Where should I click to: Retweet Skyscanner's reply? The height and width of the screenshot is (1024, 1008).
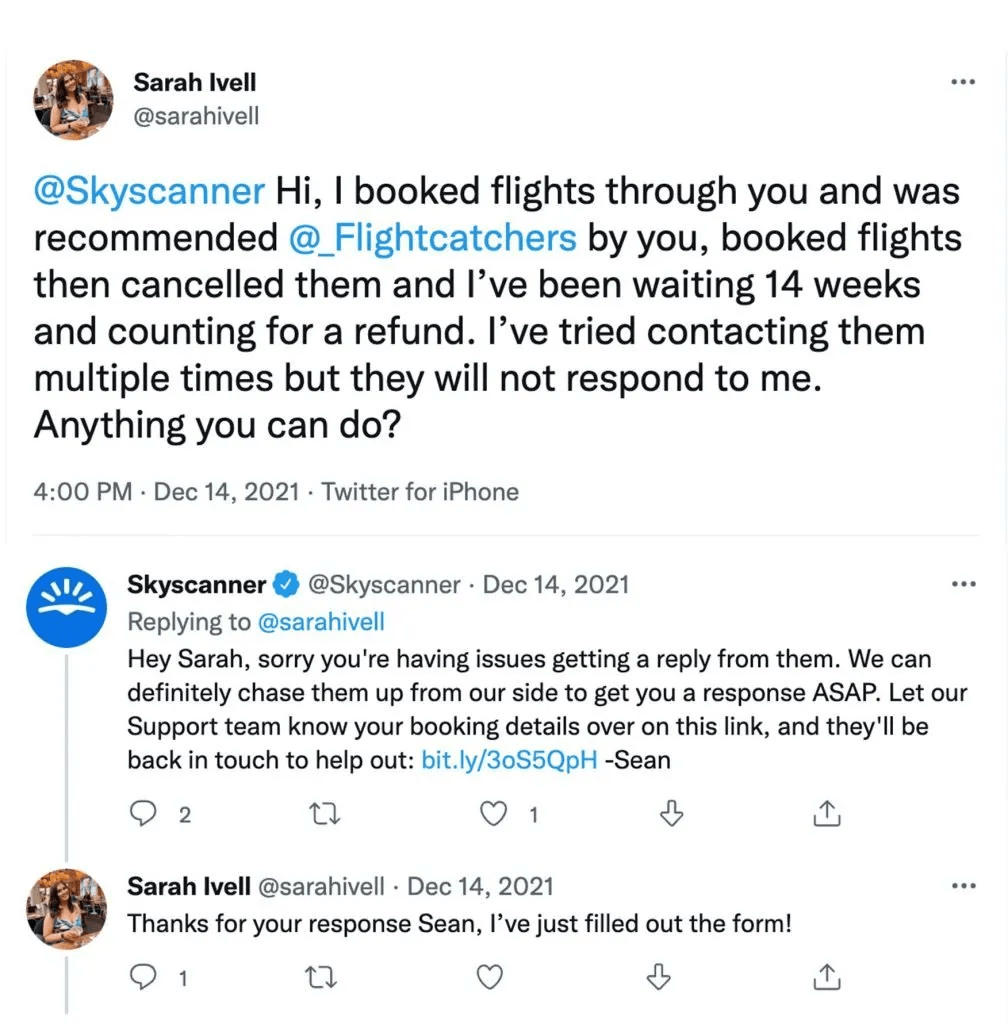324,814
